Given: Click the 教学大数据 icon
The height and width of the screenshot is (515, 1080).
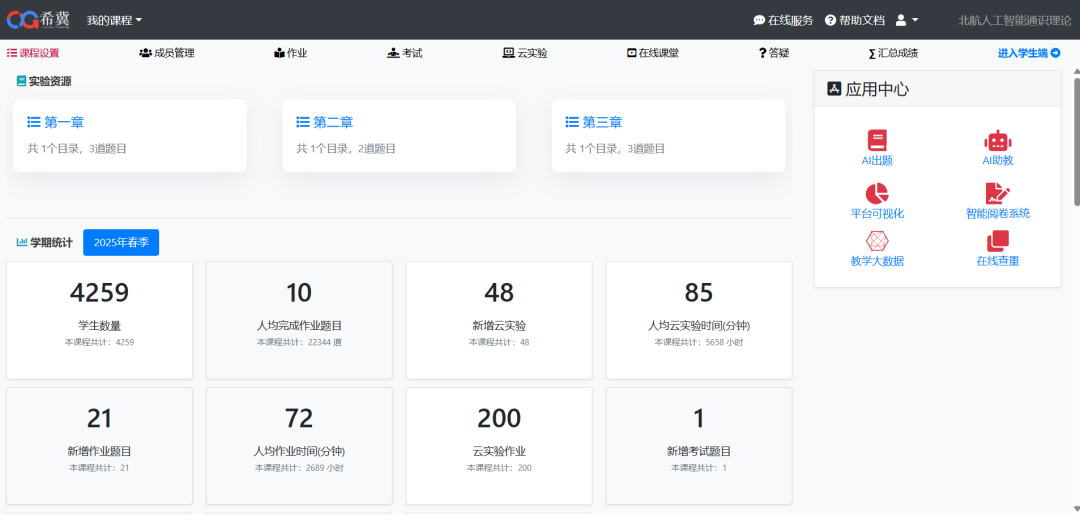Looking at the screenshot, I should 877,241.
